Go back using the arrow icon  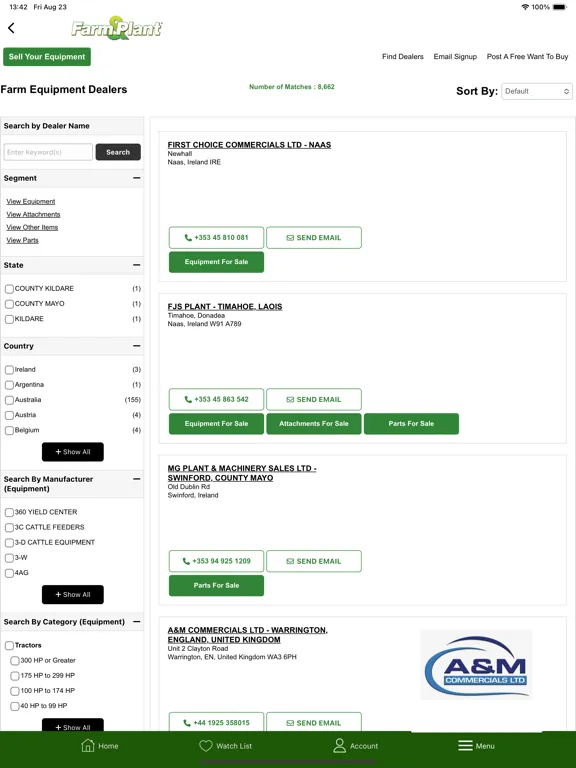click(x=11, y=28)
